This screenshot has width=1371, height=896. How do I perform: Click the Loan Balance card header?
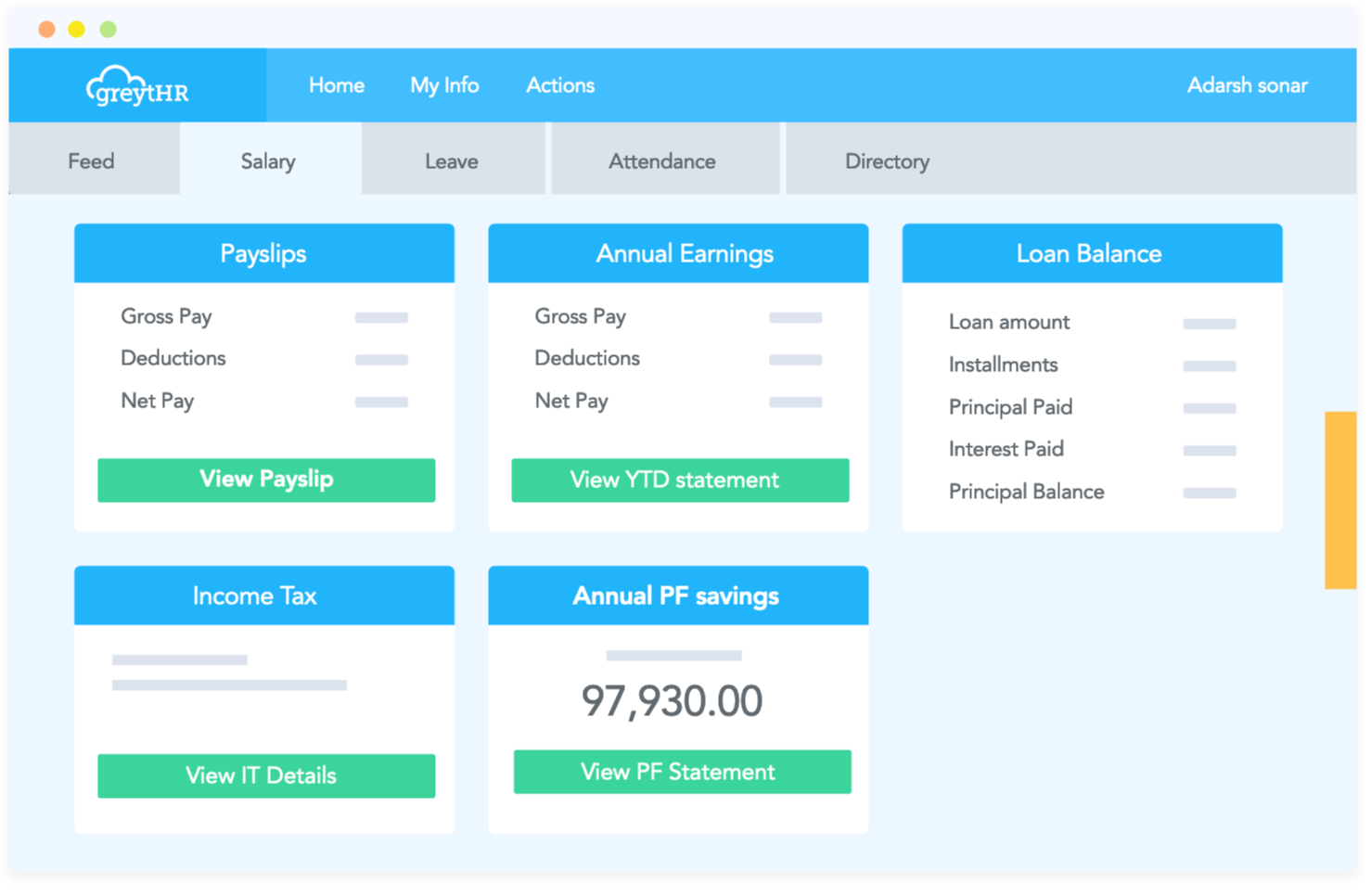point(1091,253)
